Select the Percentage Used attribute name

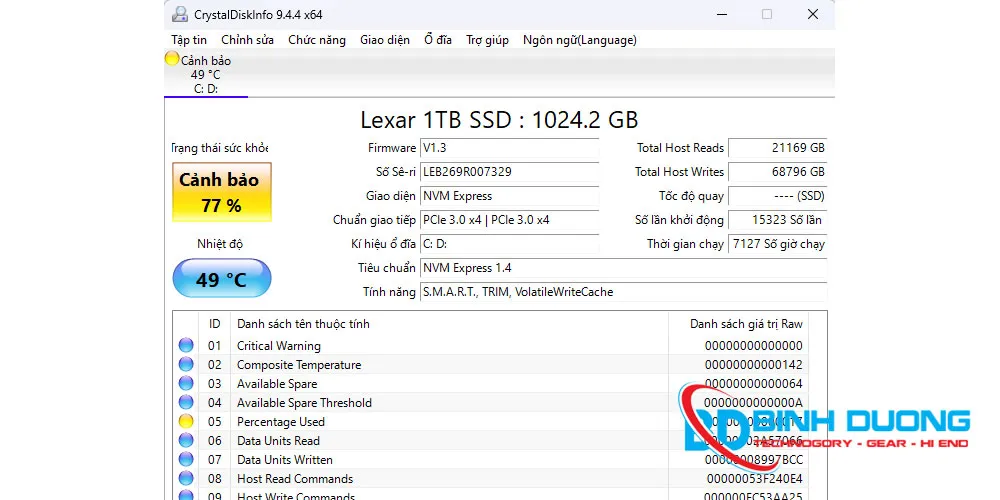[281, 422]
